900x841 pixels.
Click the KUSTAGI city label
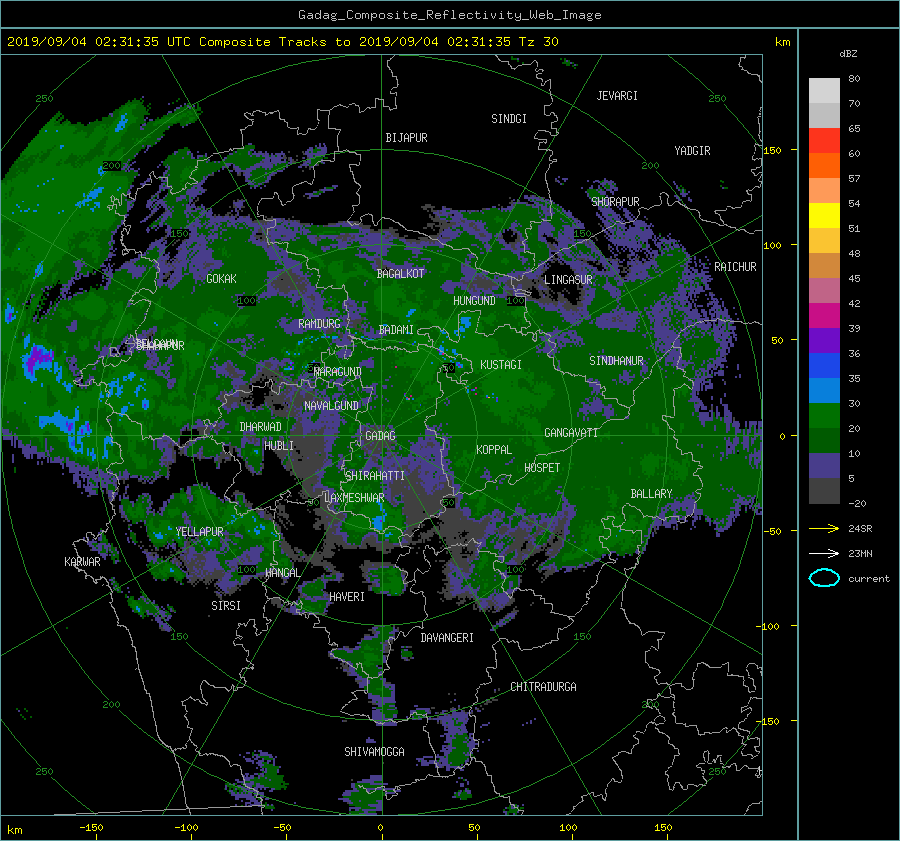(x=501, y=365)
